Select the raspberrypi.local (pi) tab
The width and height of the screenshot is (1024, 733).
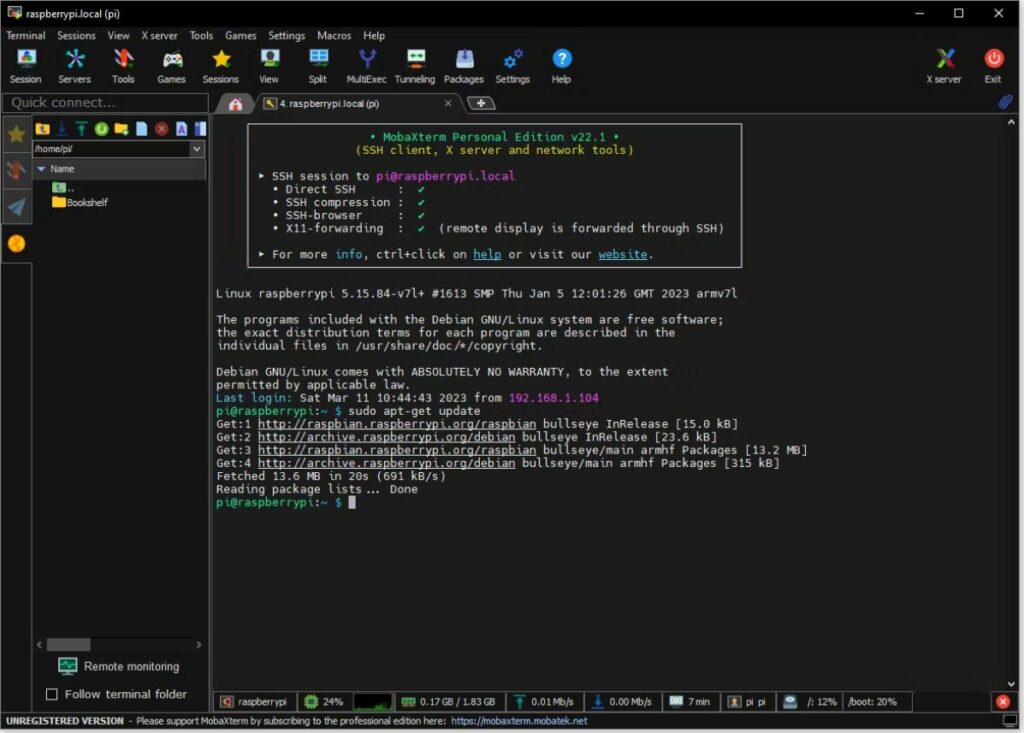357,103
